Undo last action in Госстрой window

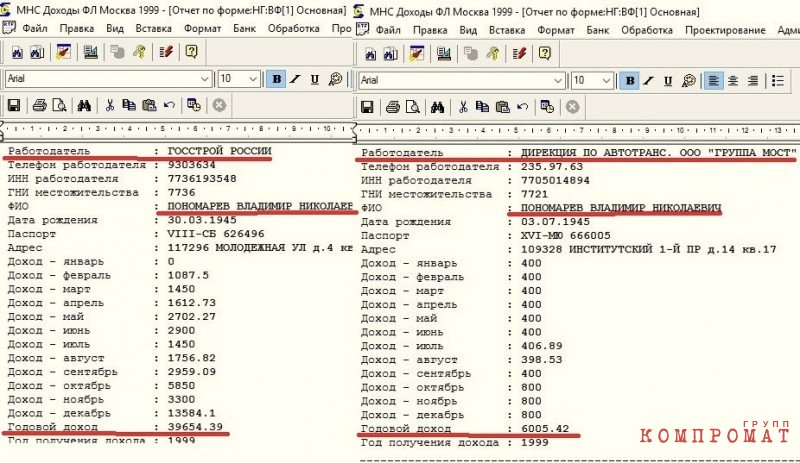(169, 105)
